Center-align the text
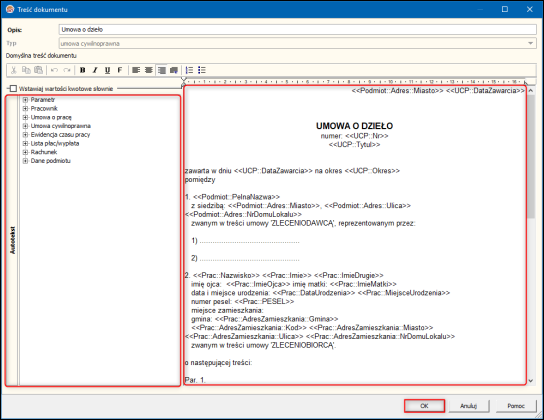Image resolution: width=544 pixels, height=420 pixels. 149,70
